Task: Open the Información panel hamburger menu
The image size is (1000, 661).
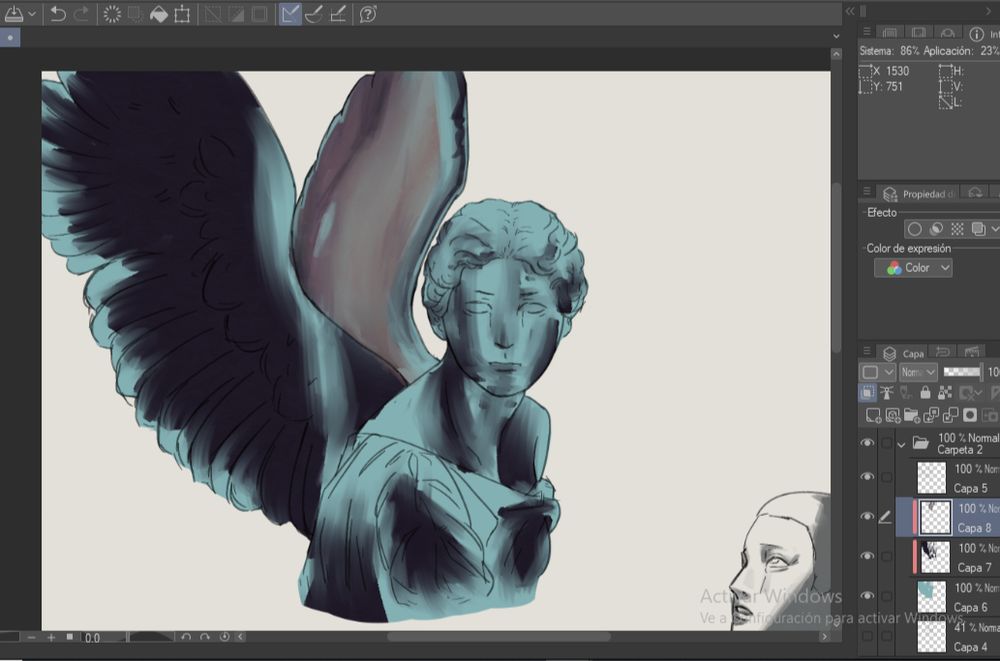Action: (867, 31)
